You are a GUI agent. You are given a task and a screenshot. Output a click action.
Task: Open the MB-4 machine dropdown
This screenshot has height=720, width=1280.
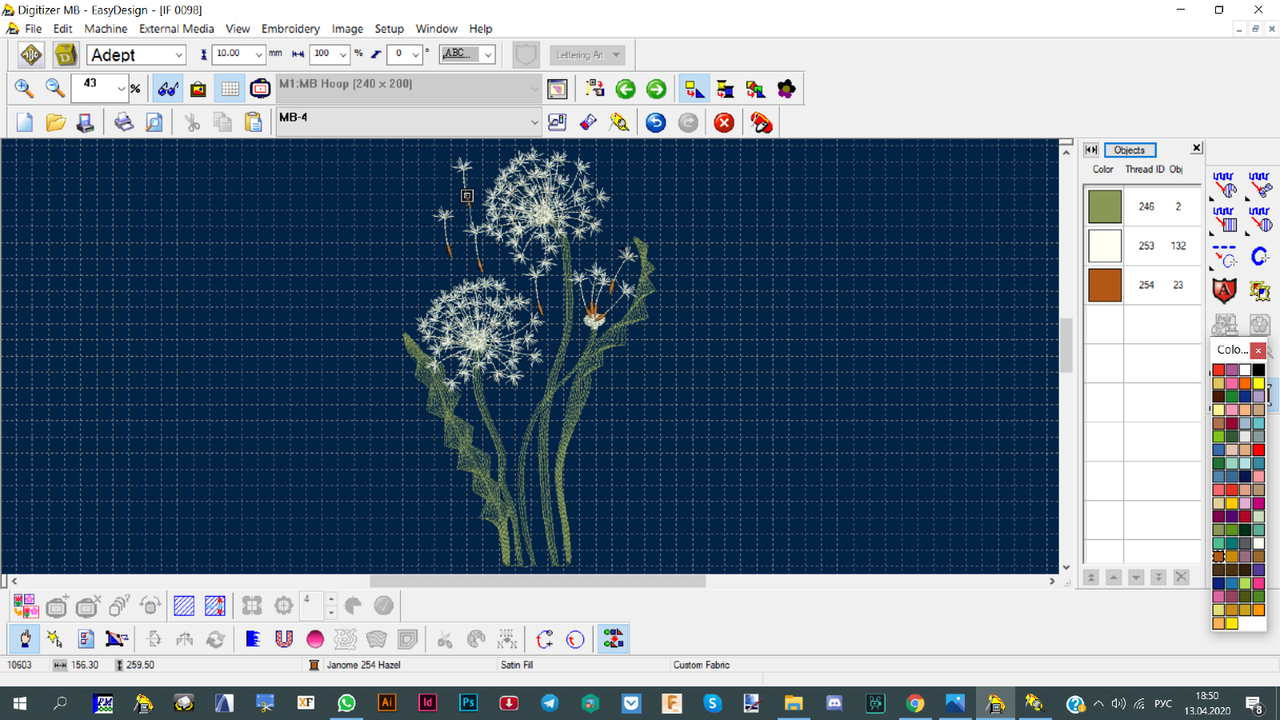pos(534,122)
